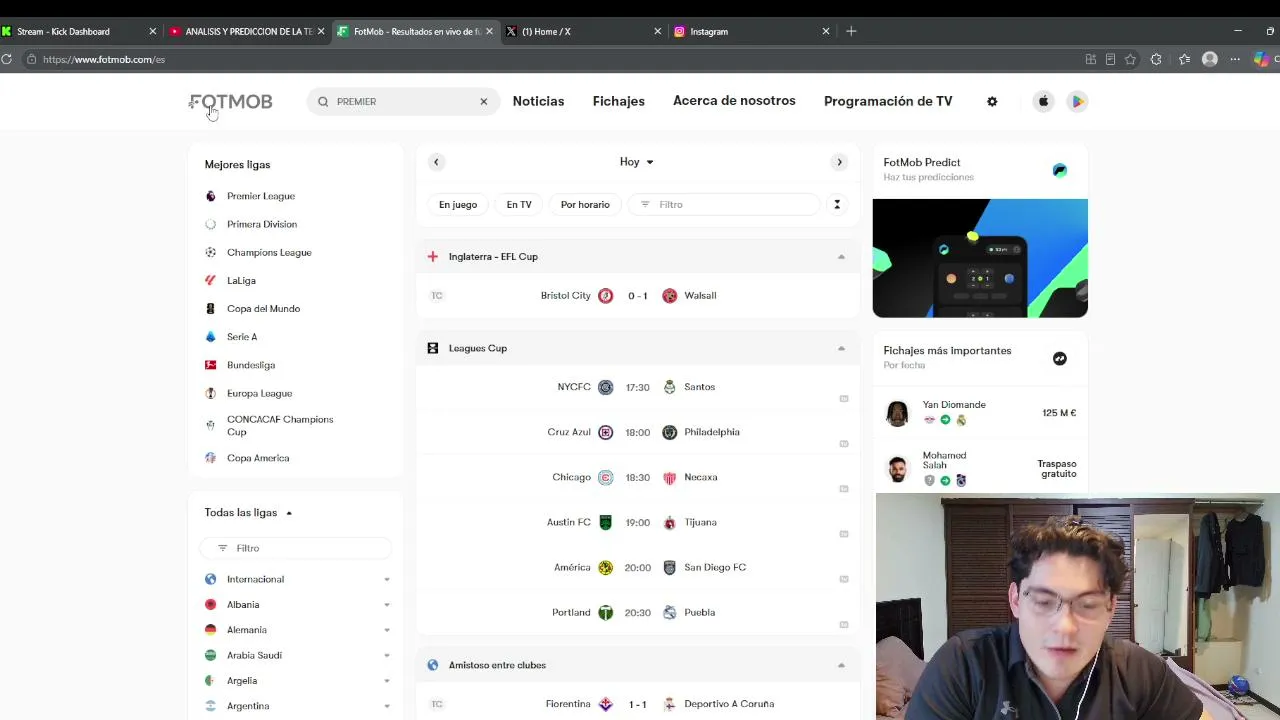Image resolution: width=1280 pixels, height=720 pixels.
Task: Open Fichajes más importantes arrow icon
Action: (1059, 358)
